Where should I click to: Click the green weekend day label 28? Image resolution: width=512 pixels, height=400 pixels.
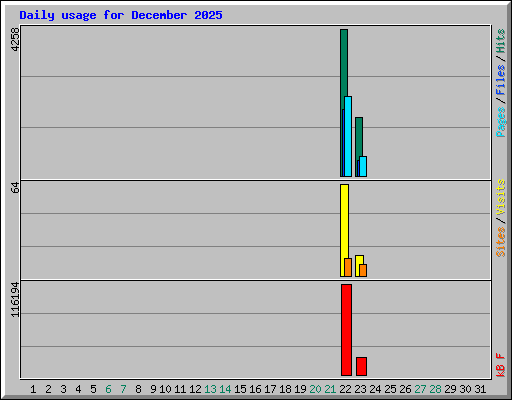(x=435, y=389)
